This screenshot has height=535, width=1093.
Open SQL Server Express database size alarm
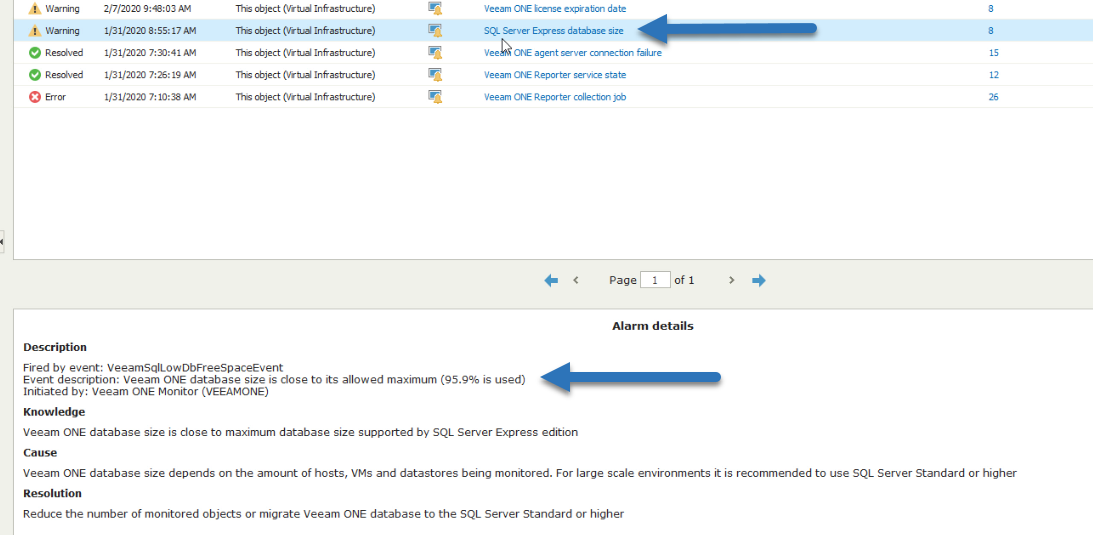(x=553, y=31)
